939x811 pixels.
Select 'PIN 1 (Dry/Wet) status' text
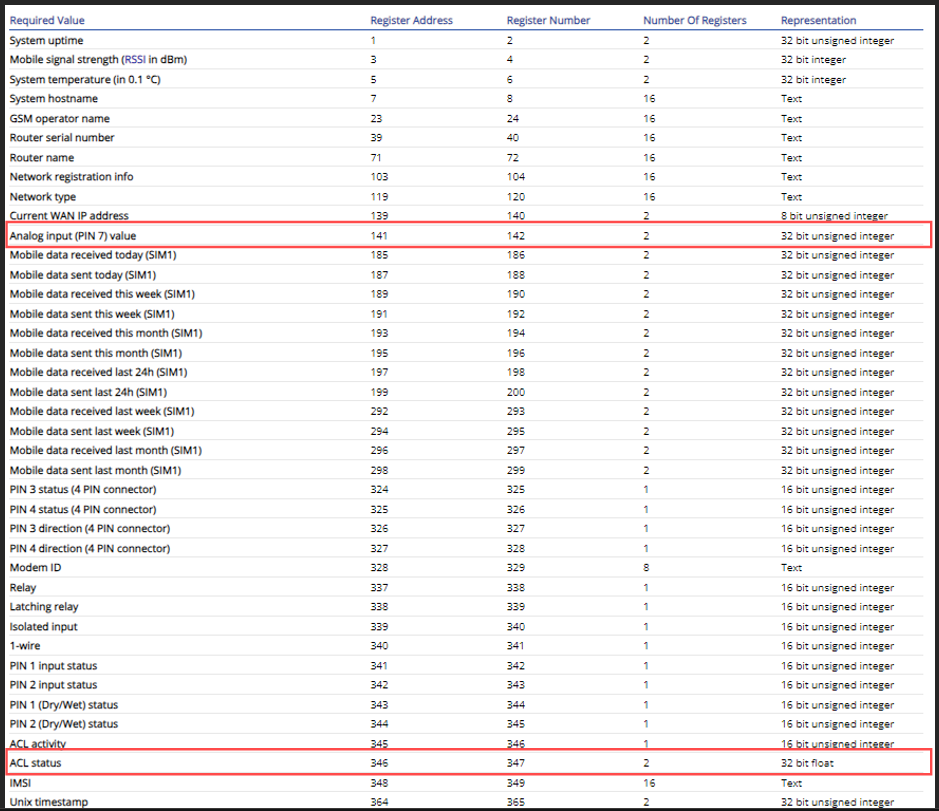pos(63,705)
